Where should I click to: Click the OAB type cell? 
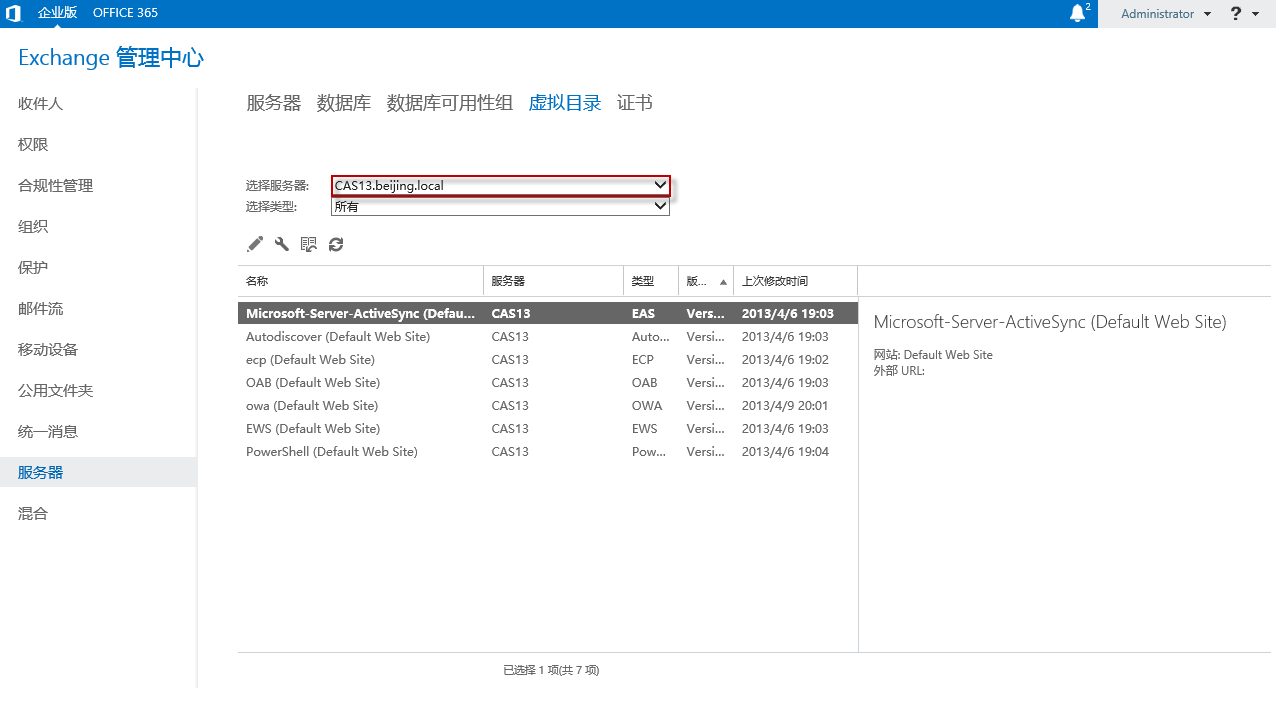(645, 383)
